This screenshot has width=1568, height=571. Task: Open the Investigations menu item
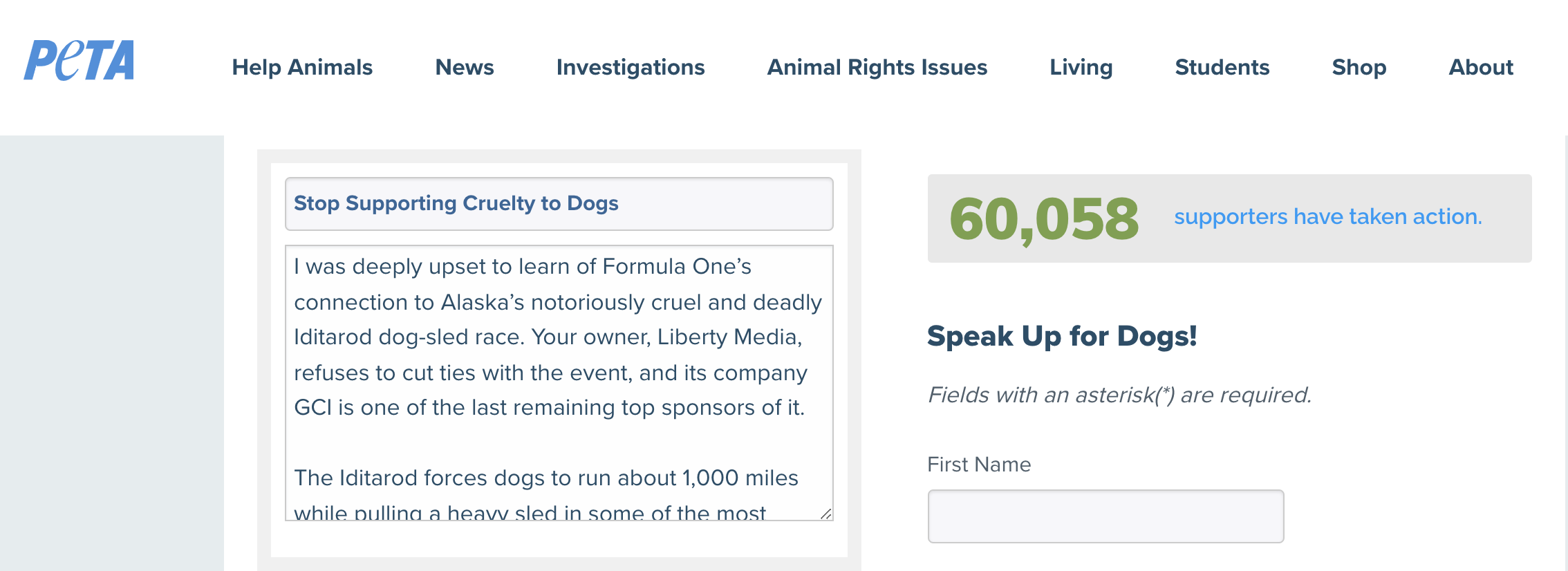[x=631, y=67]
